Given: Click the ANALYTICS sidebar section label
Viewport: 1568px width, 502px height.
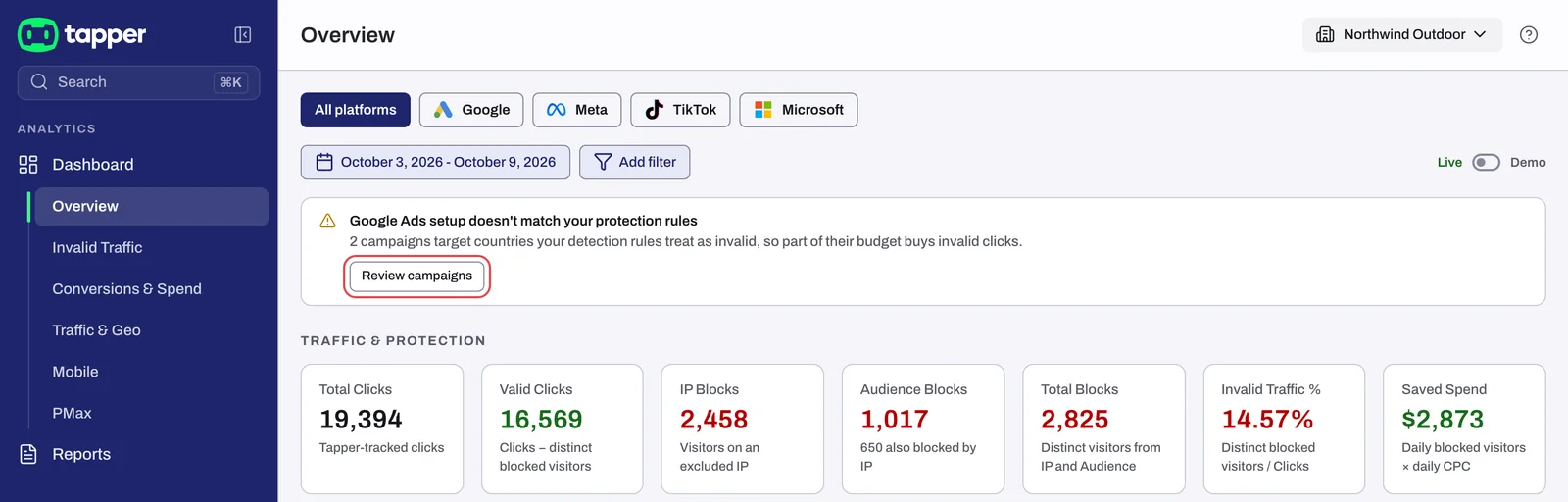Looking at the screenshot, I should pos(57,128).
